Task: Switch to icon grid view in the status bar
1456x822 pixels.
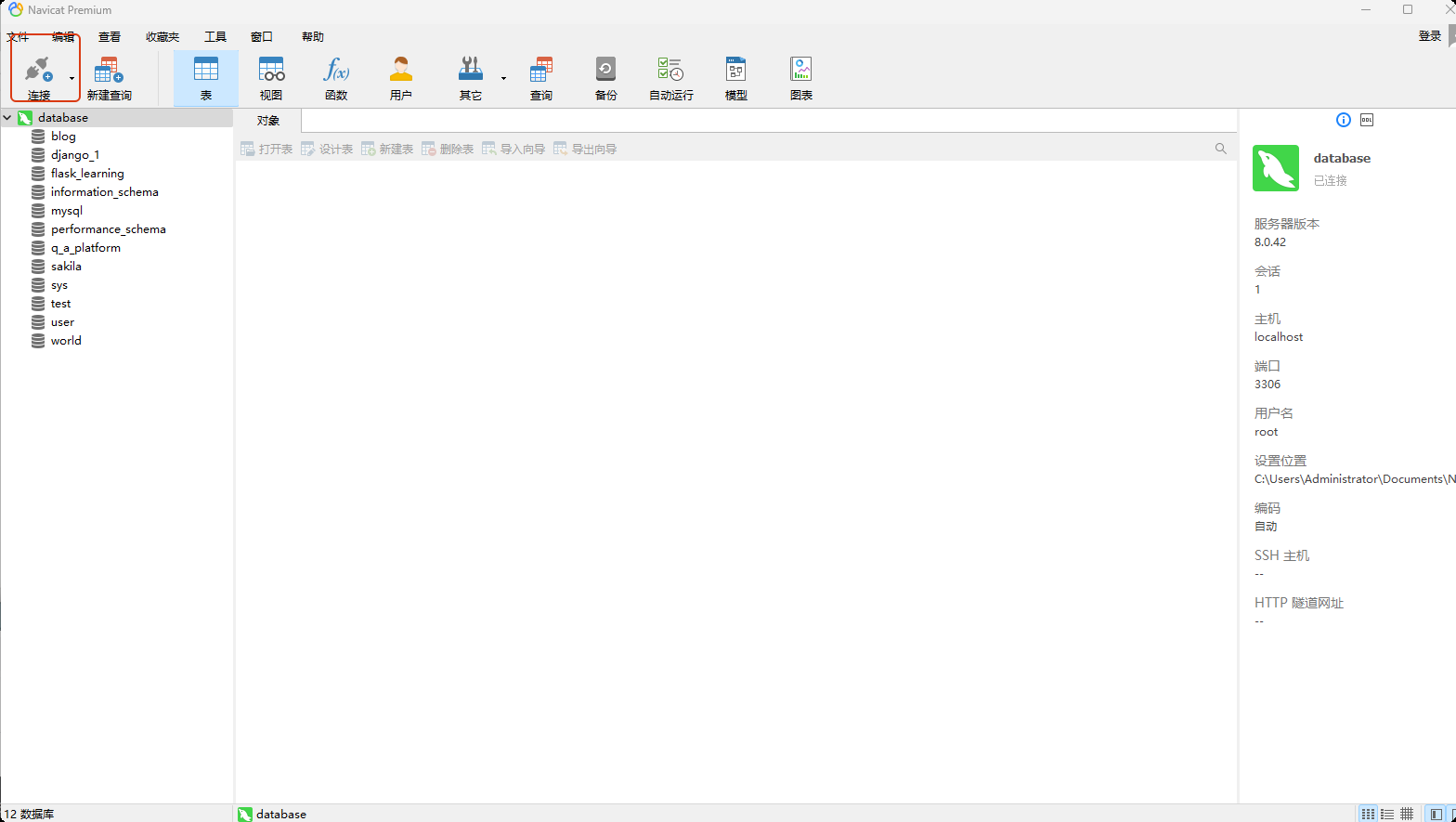Action: 1368,814
